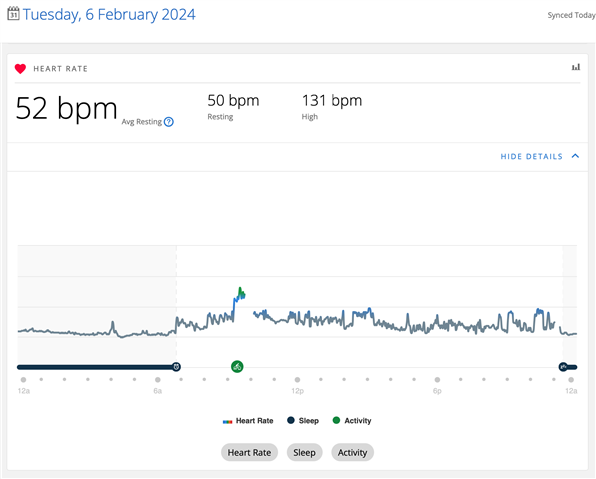Click the Avg Resting help question mark

point(169,122)
